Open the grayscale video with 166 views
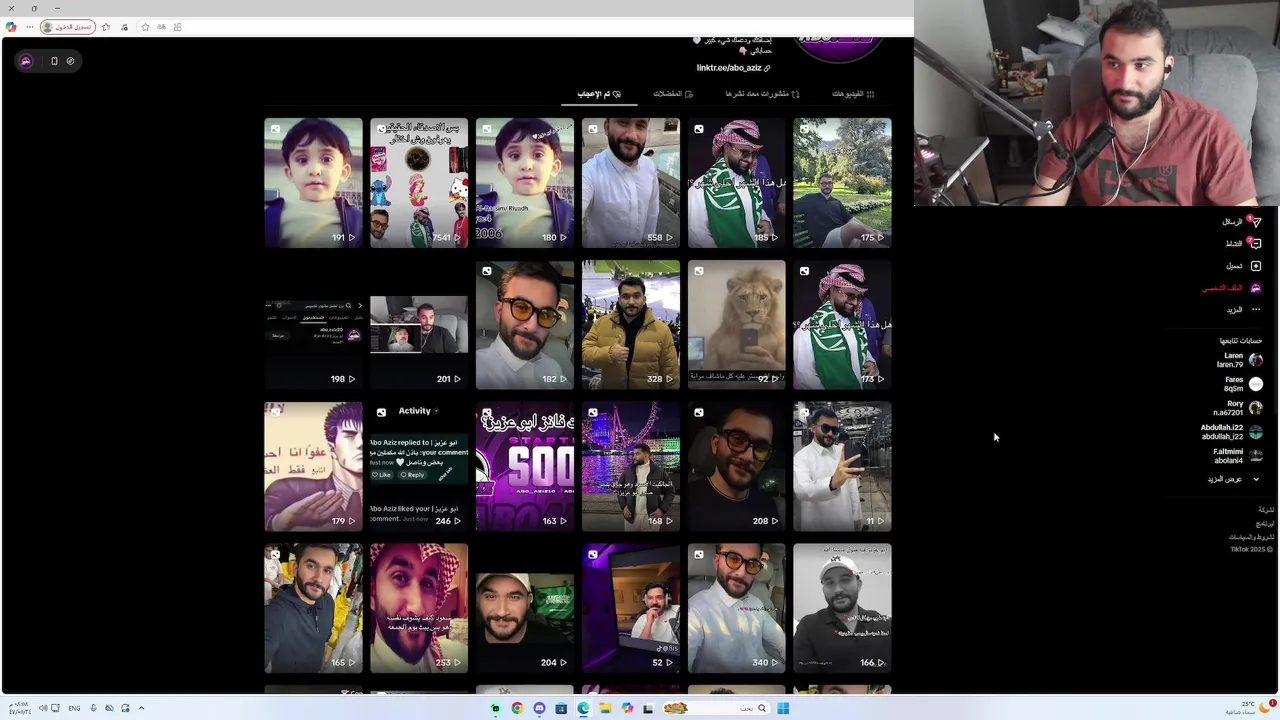 [842, 608]
